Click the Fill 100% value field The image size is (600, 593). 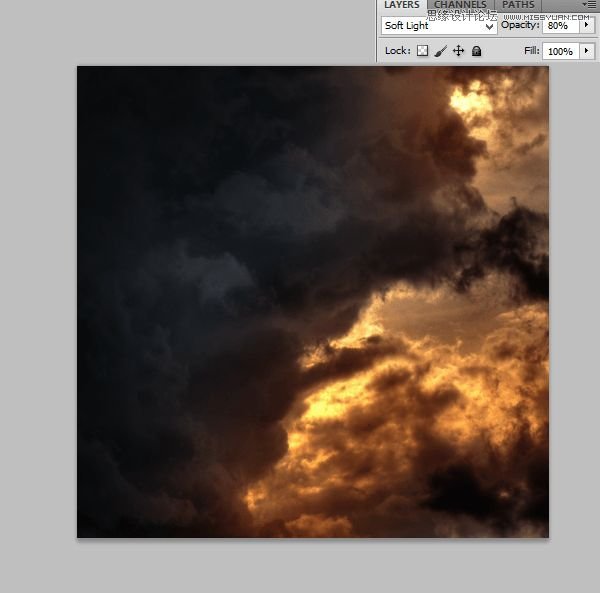pos(560,51)
